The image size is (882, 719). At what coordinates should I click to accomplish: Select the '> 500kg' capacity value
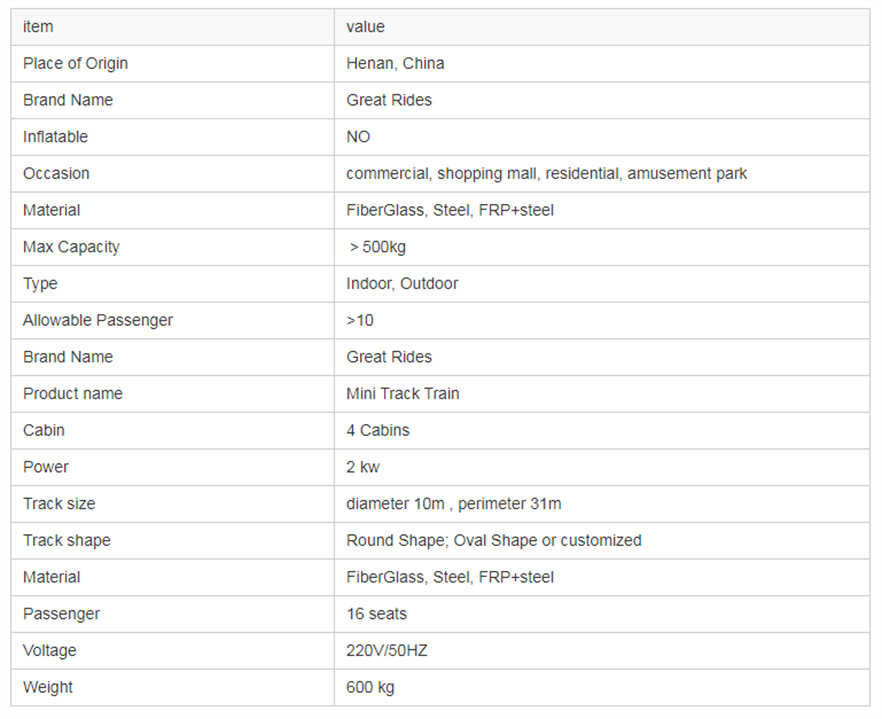(377, 247)
